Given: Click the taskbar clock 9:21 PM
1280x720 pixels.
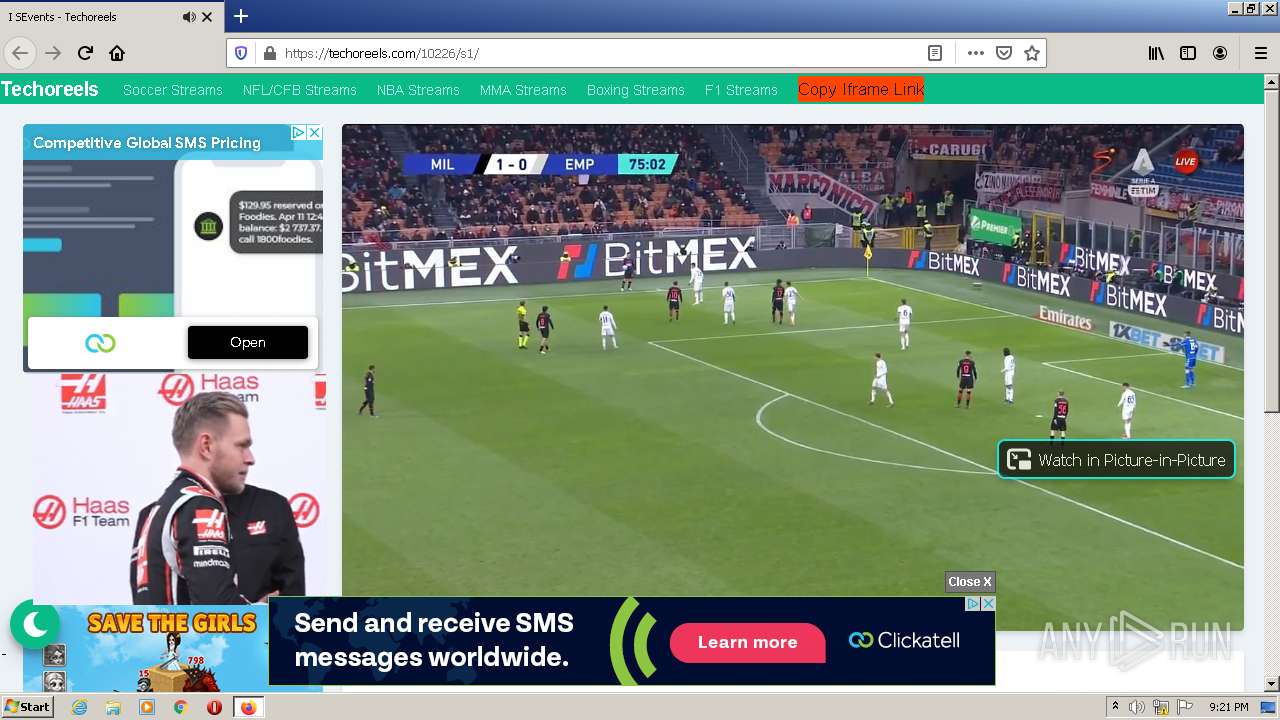Looking at the screenshot, I should [1229, 707].
